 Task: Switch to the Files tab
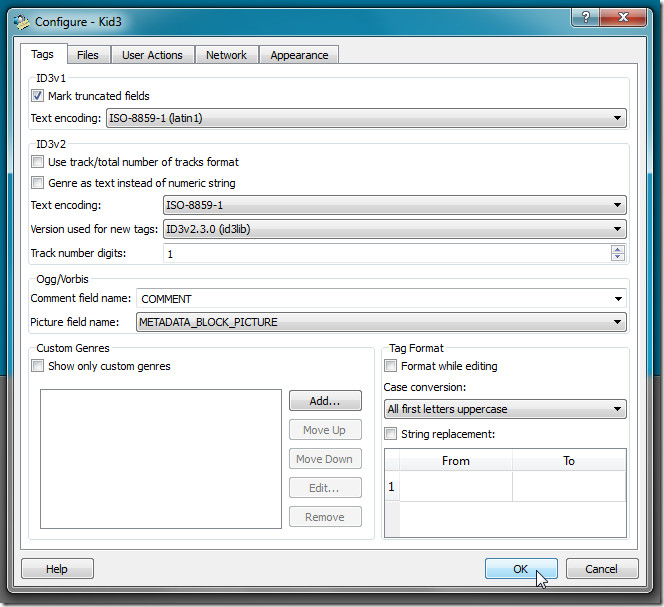pyautogui.click(x=88, y=55)
